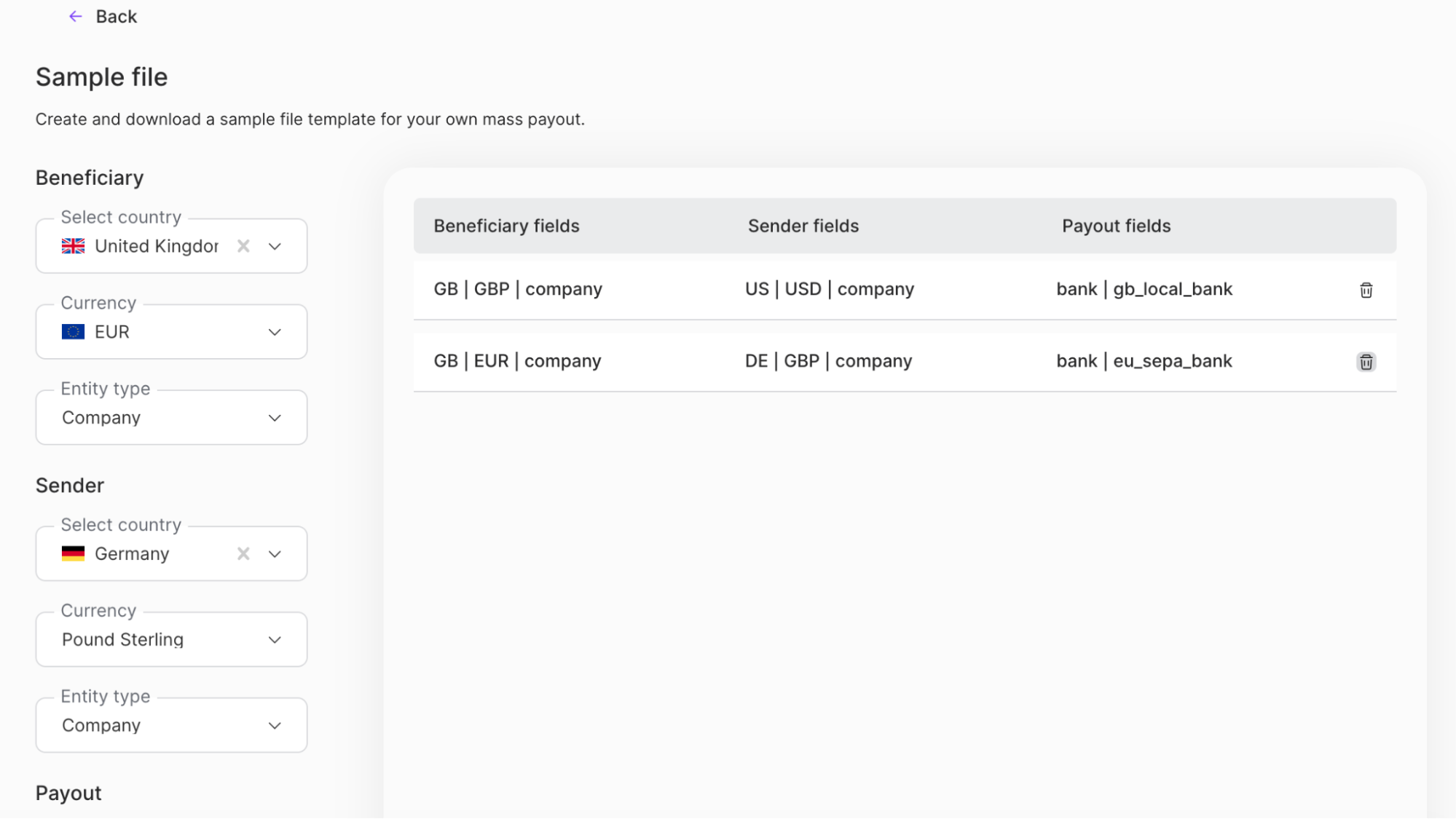
Task: Expand the Pound Sterling currency selector
Action: (275, 639)
